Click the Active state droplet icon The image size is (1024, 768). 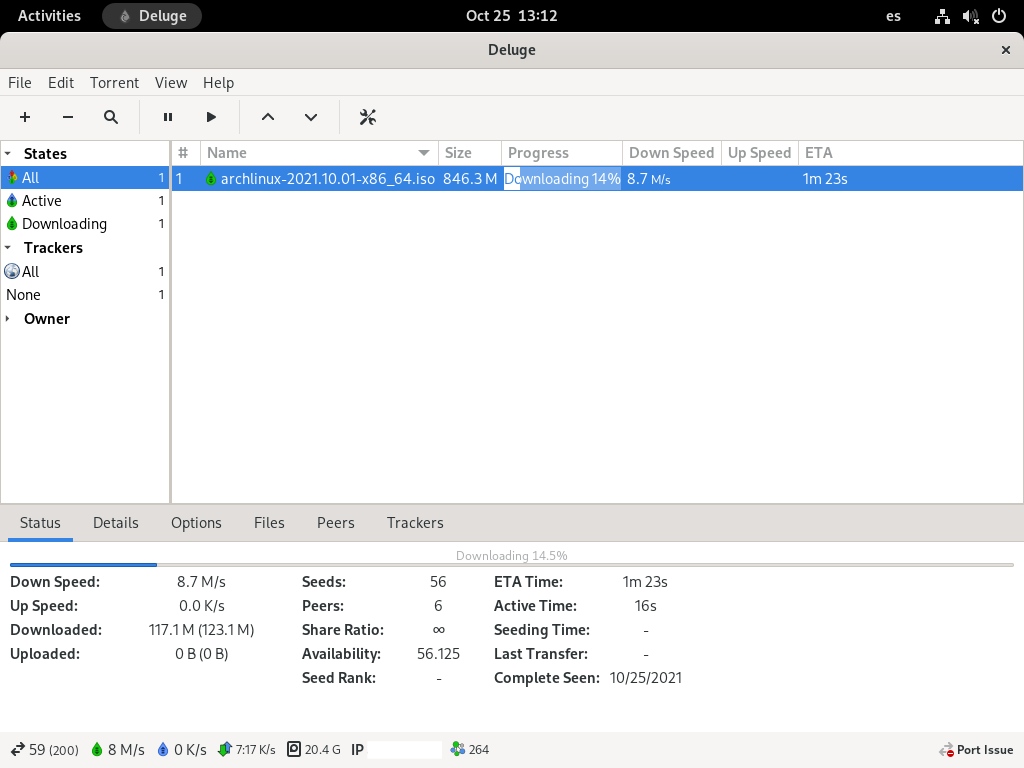click(x=12, y=200)
